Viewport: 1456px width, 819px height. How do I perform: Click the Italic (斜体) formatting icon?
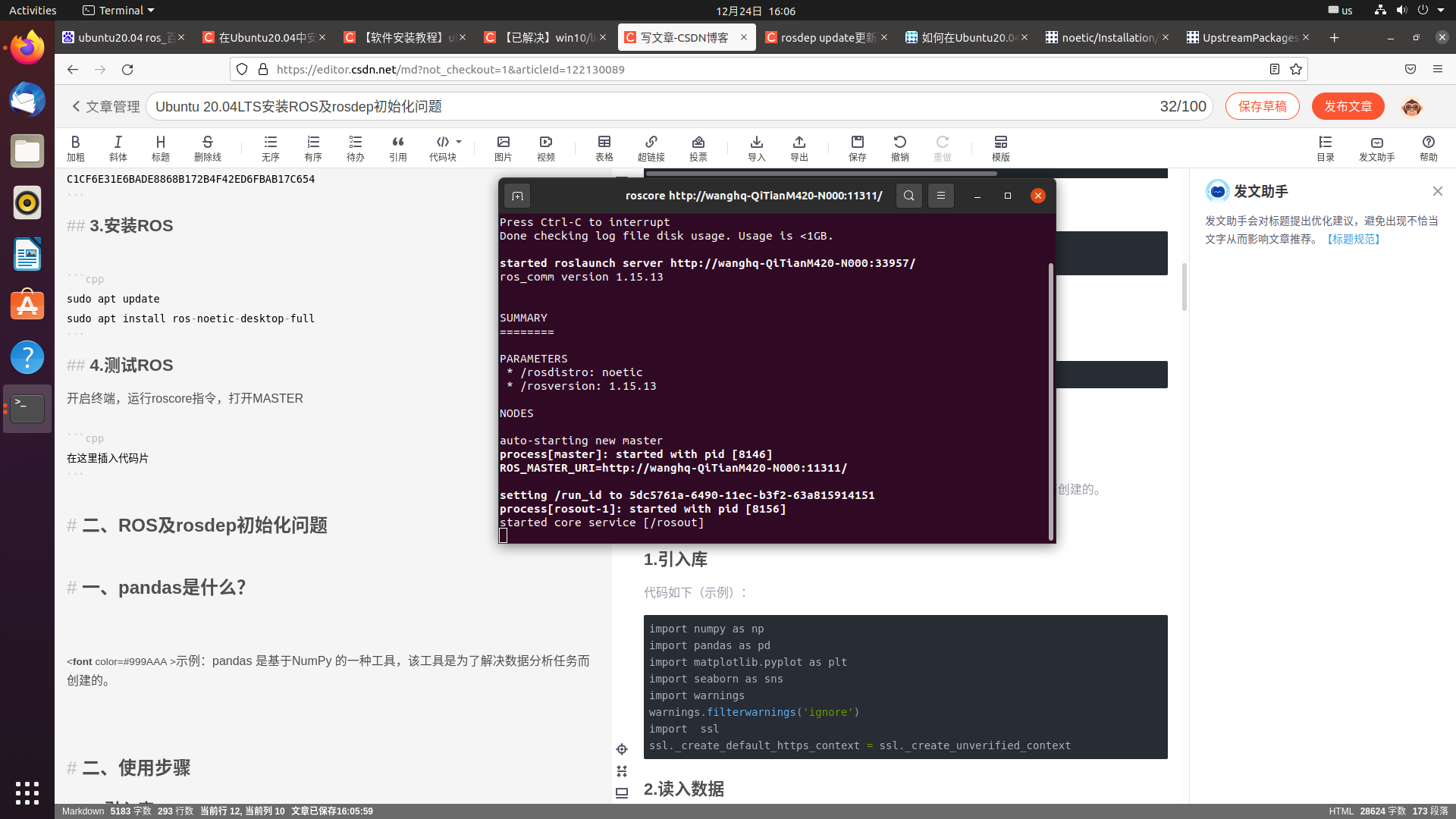[x=118, y=147]
